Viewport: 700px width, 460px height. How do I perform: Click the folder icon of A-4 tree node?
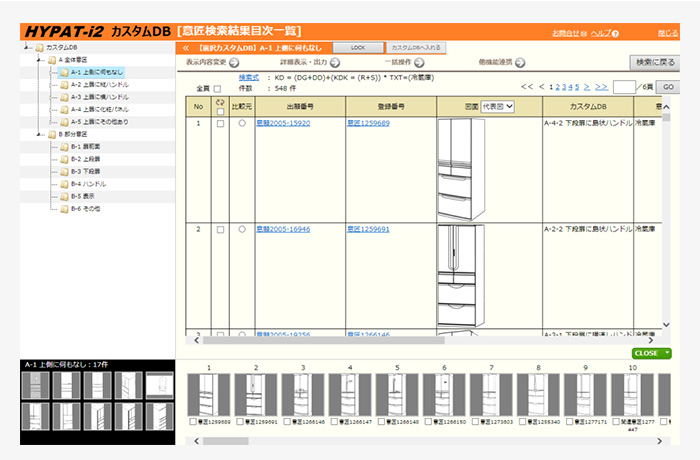point(64,109)
